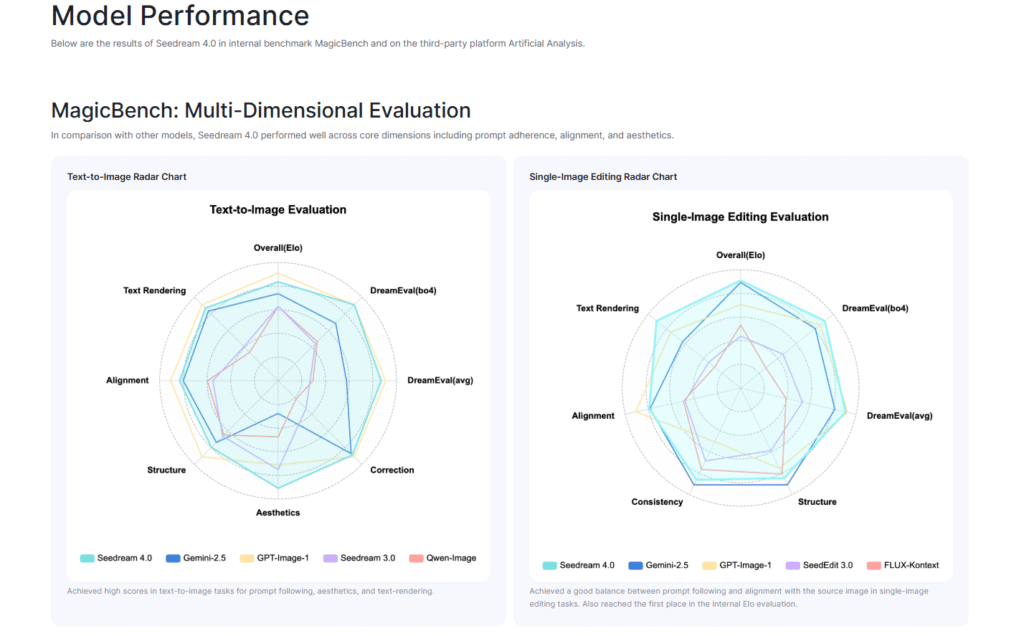Toggle Qwen-Image legend entry

pyautogui.click(x=443, y=558)
